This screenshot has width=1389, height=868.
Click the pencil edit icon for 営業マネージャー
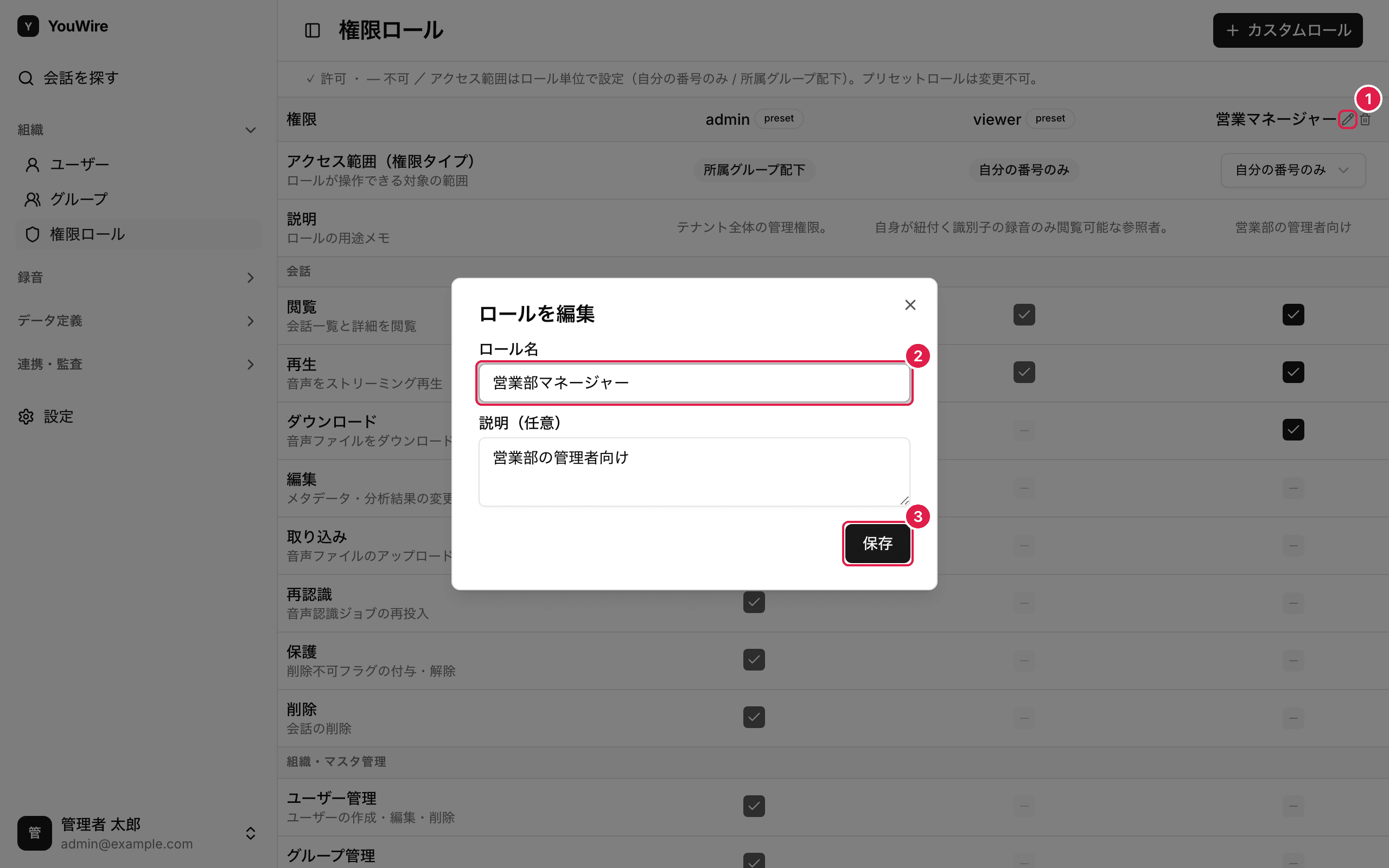click(x=1347, y=119)
